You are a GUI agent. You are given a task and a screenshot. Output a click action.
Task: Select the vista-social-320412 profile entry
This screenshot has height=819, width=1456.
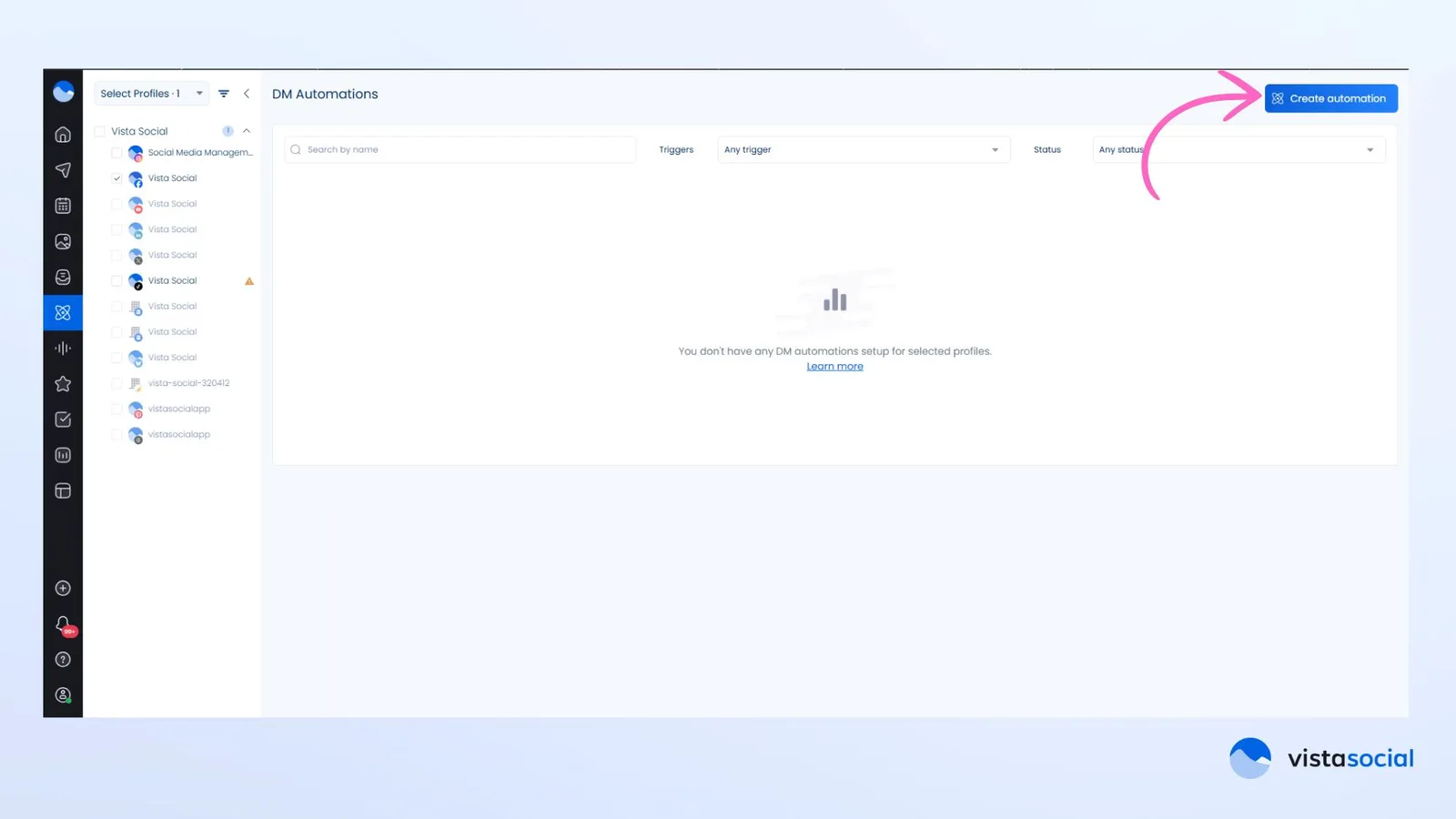click(x=188, y=383)
